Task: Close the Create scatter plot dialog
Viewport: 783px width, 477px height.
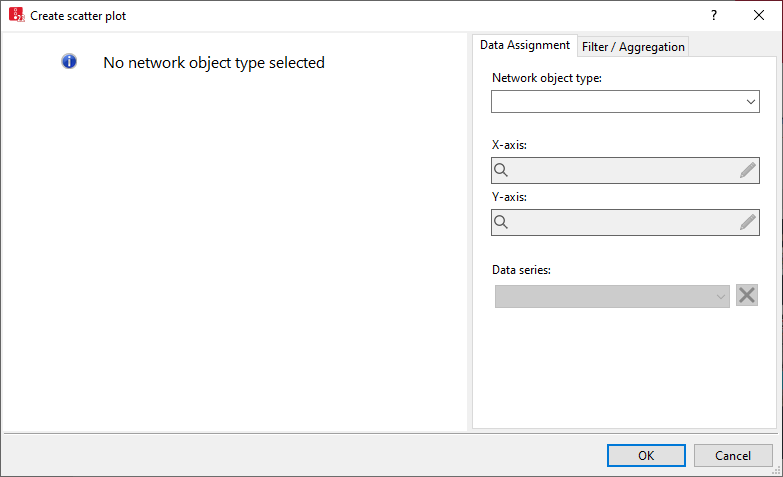Action: [x=758, y=16]
